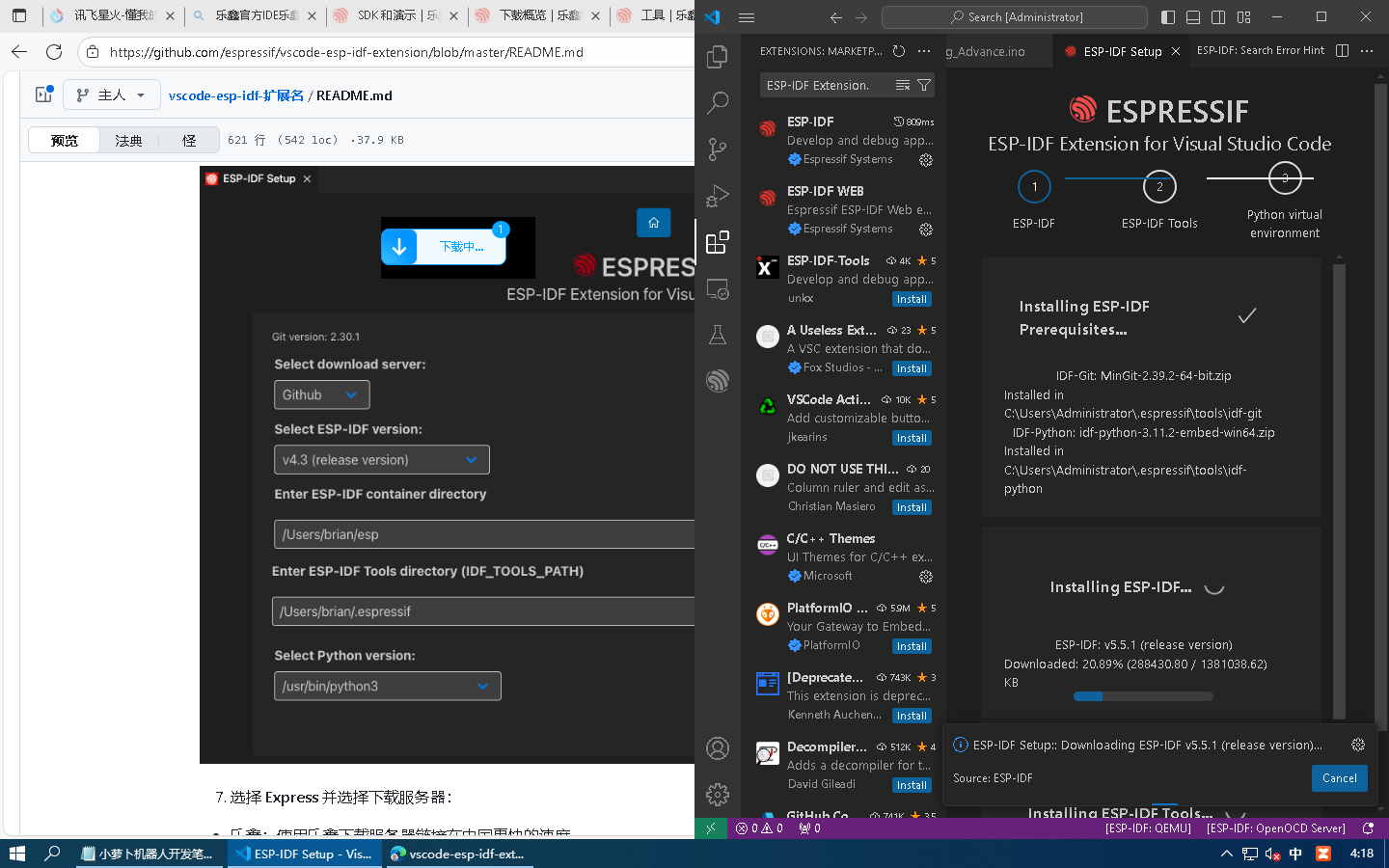Open the Windows Start menu
Image resolution: width=1389 pixels, height=868 pixels.
point(17,854)
